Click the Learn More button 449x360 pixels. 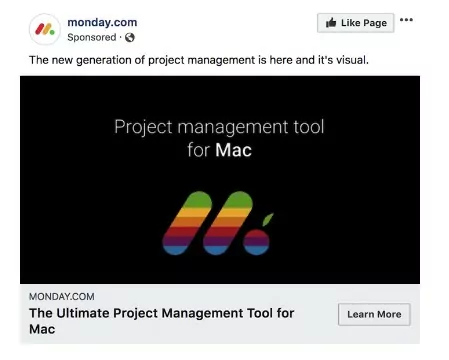(374, 314)
